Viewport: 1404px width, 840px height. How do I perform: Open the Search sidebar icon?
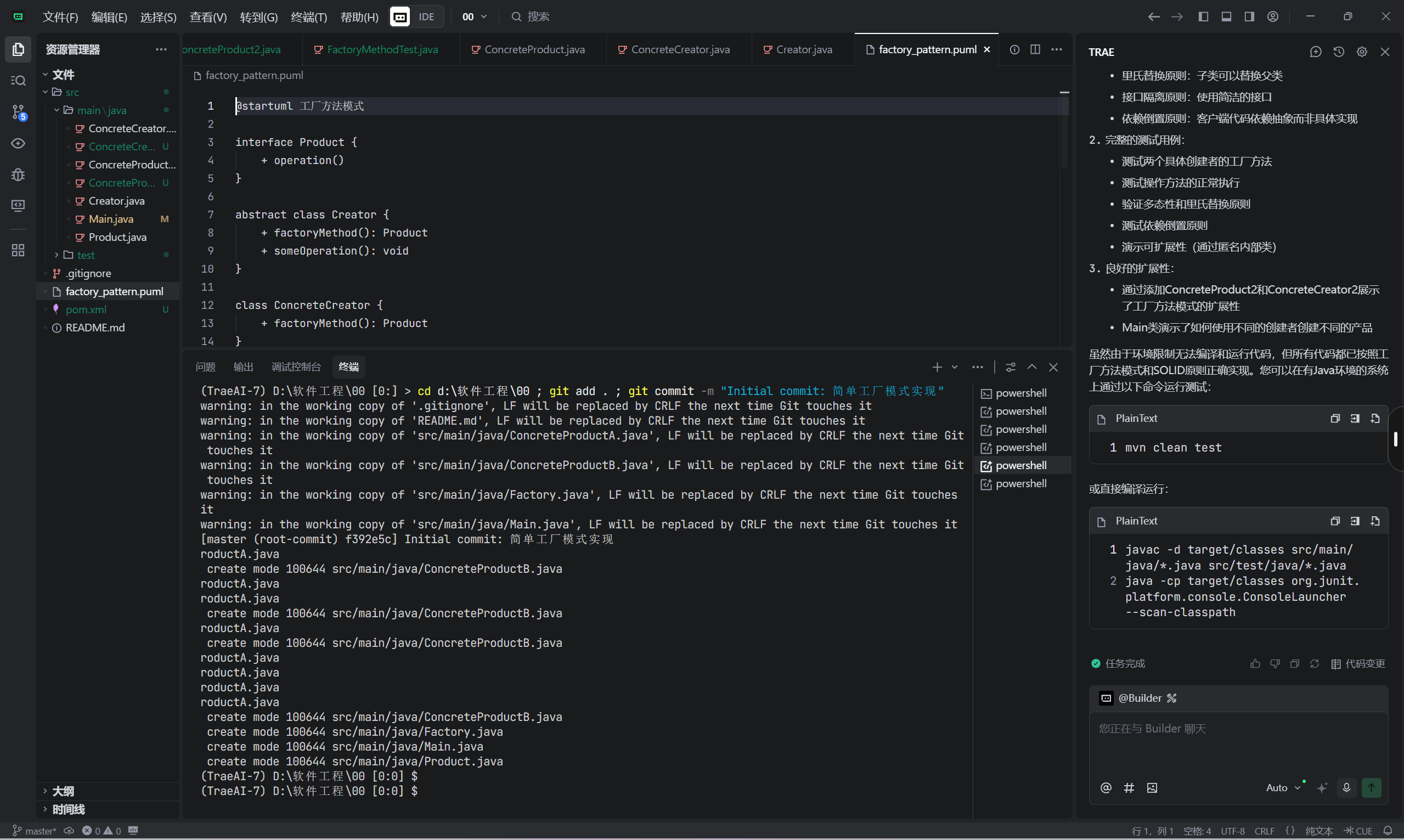tap(18, 80)
